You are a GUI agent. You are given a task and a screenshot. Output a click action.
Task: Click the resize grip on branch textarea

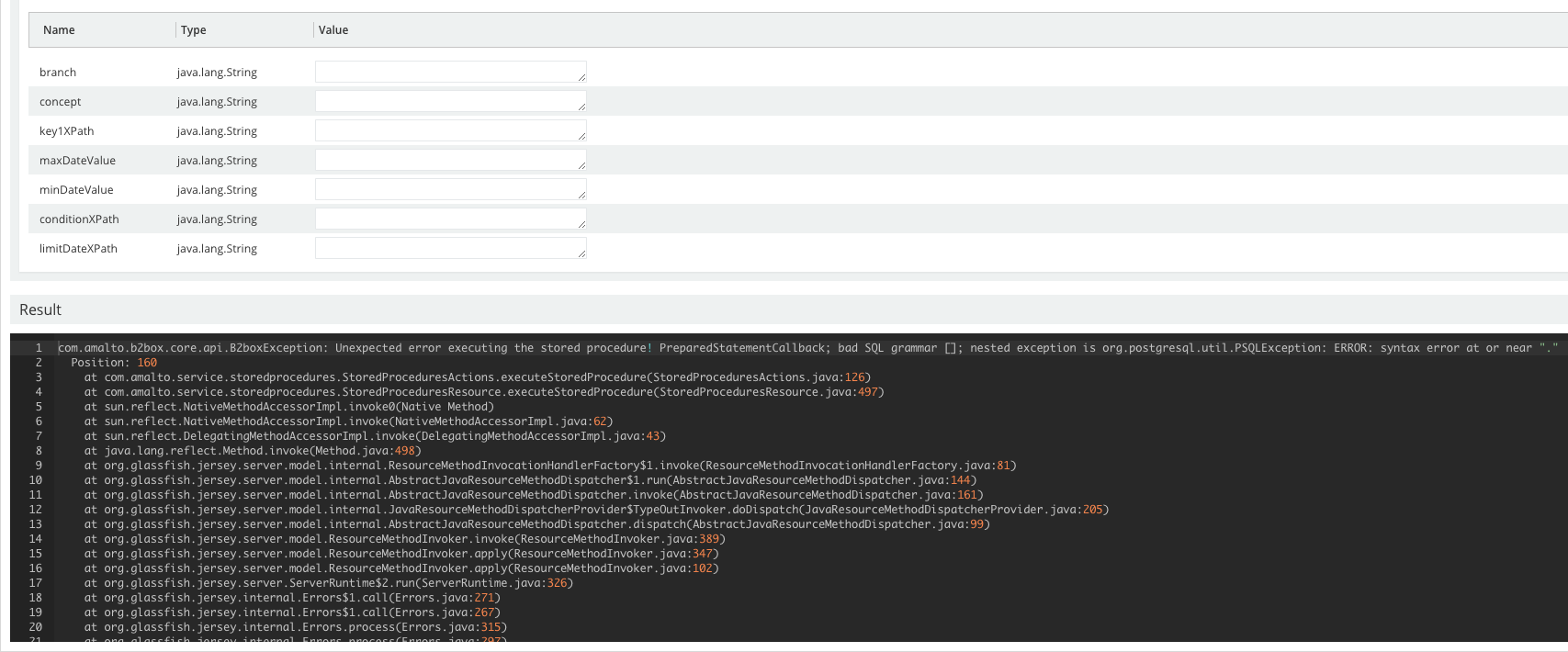point(581,78)
